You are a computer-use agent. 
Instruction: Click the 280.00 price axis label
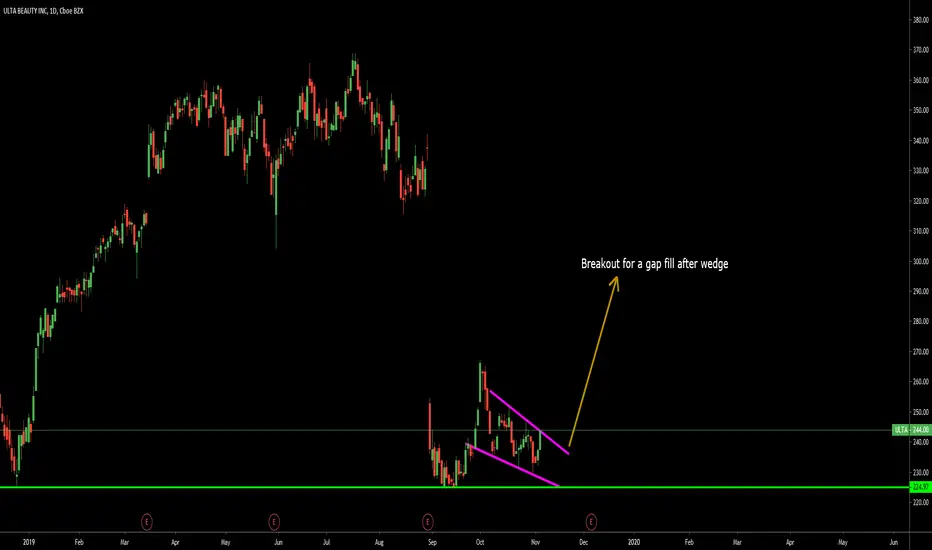(921, 321)
